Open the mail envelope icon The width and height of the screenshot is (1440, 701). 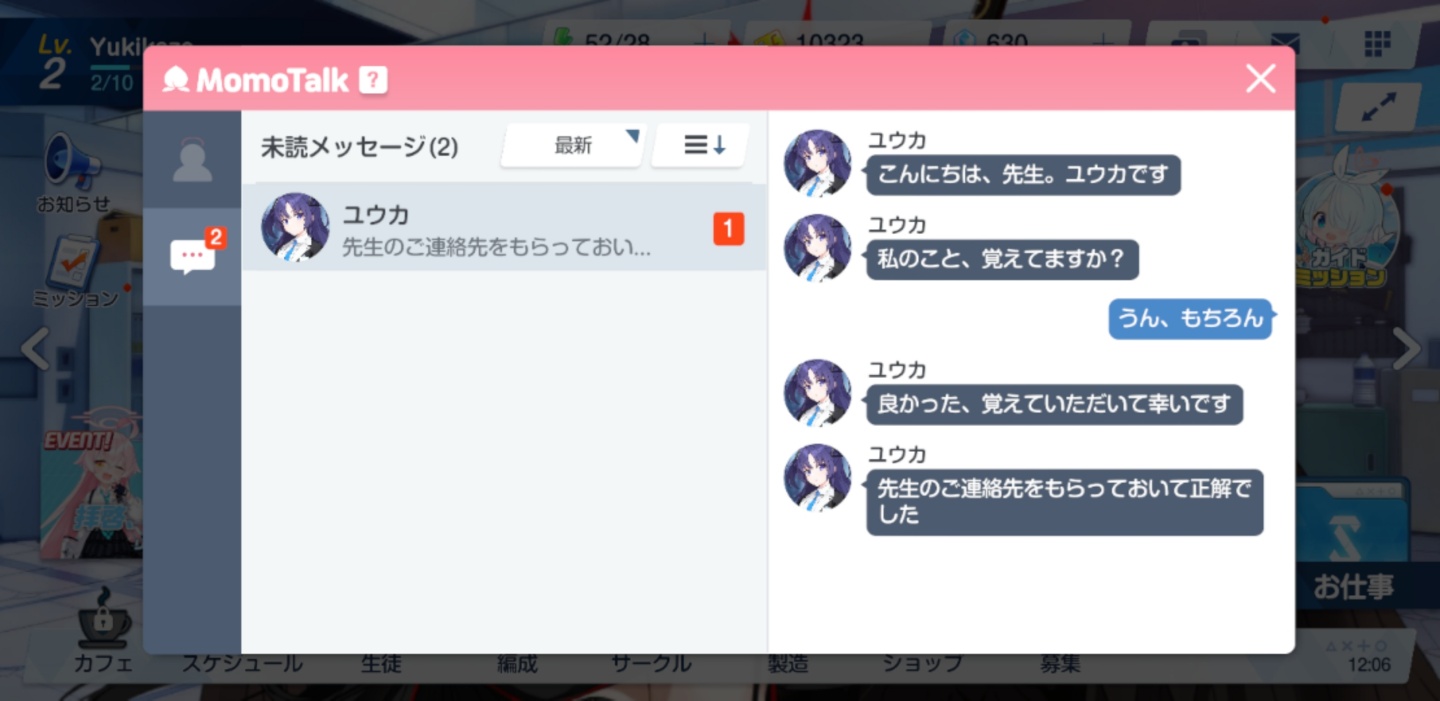pos(1285,42)
